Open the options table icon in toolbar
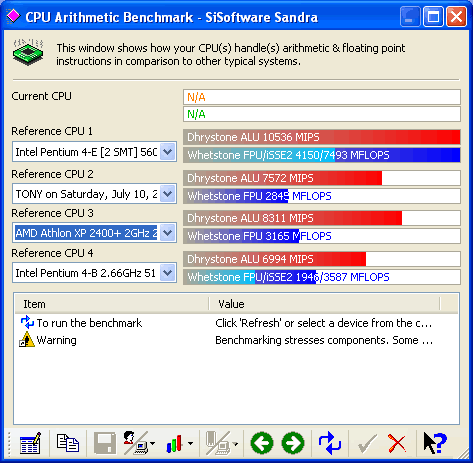 pos(30,443)
